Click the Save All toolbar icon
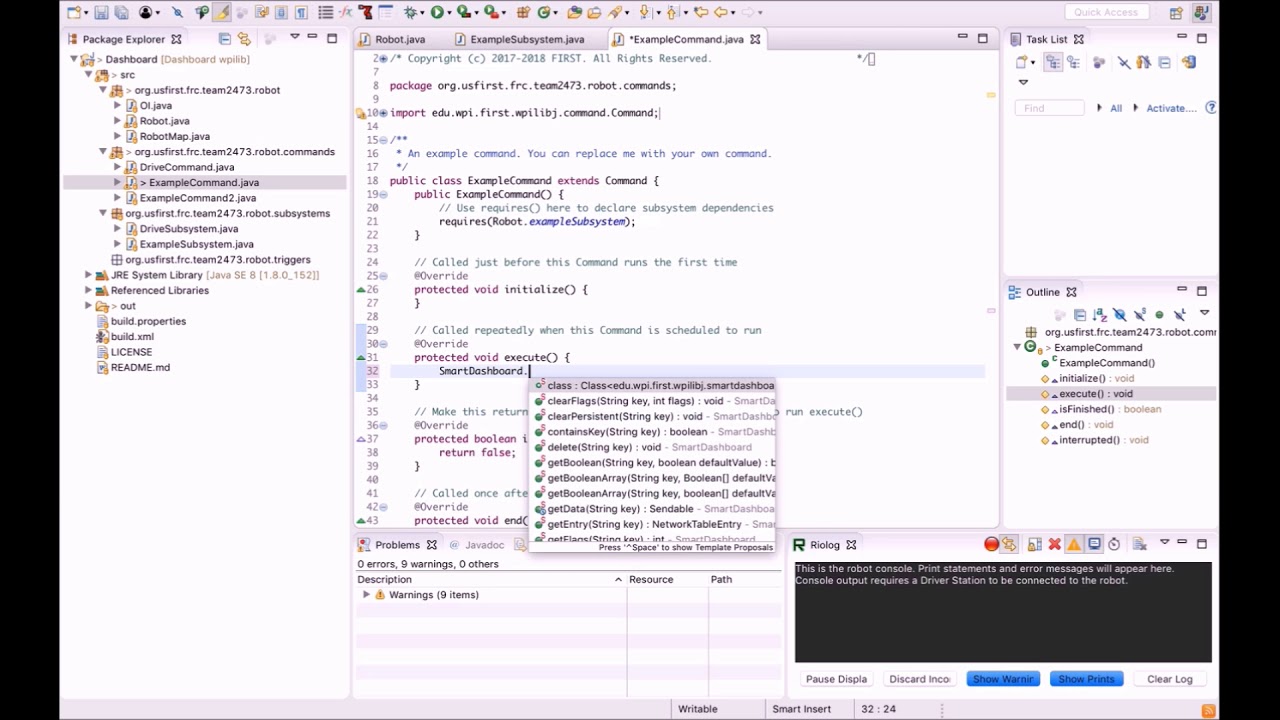Image resolution: width=1280 pixels, height=720 pixels. point(121,13)
